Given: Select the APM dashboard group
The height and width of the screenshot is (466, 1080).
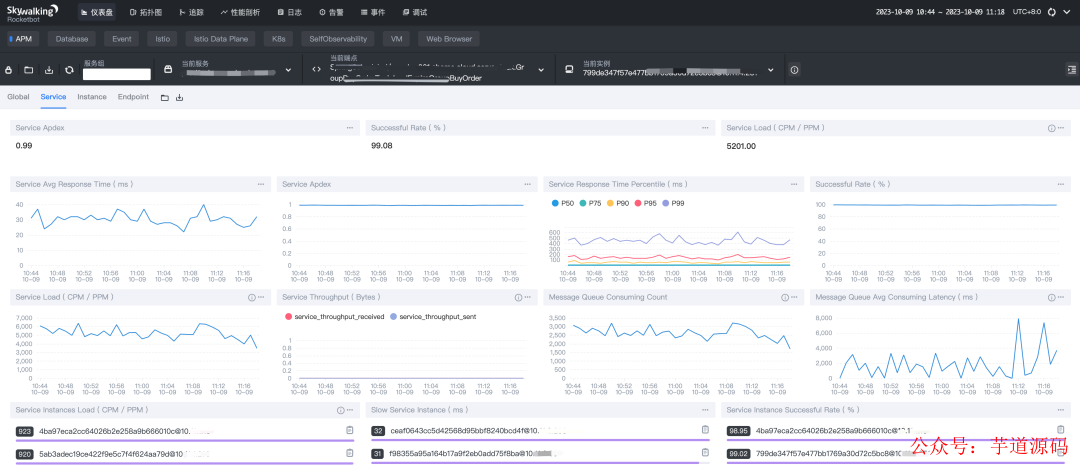Looking at the screenshot, I should point(24,39).
